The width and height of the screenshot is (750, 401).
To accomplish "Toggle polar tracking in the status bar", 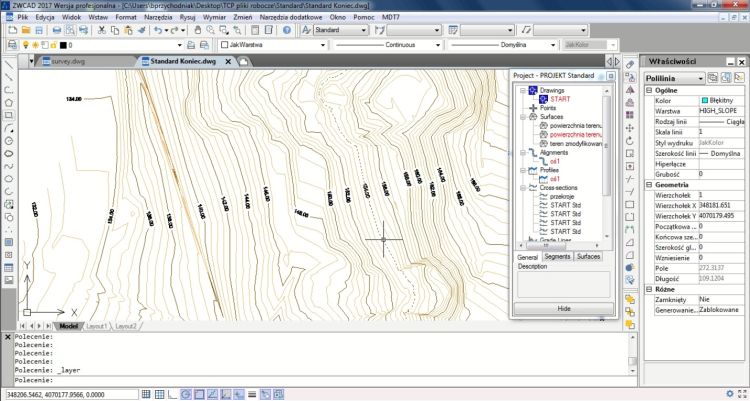I will coord(186,394).
